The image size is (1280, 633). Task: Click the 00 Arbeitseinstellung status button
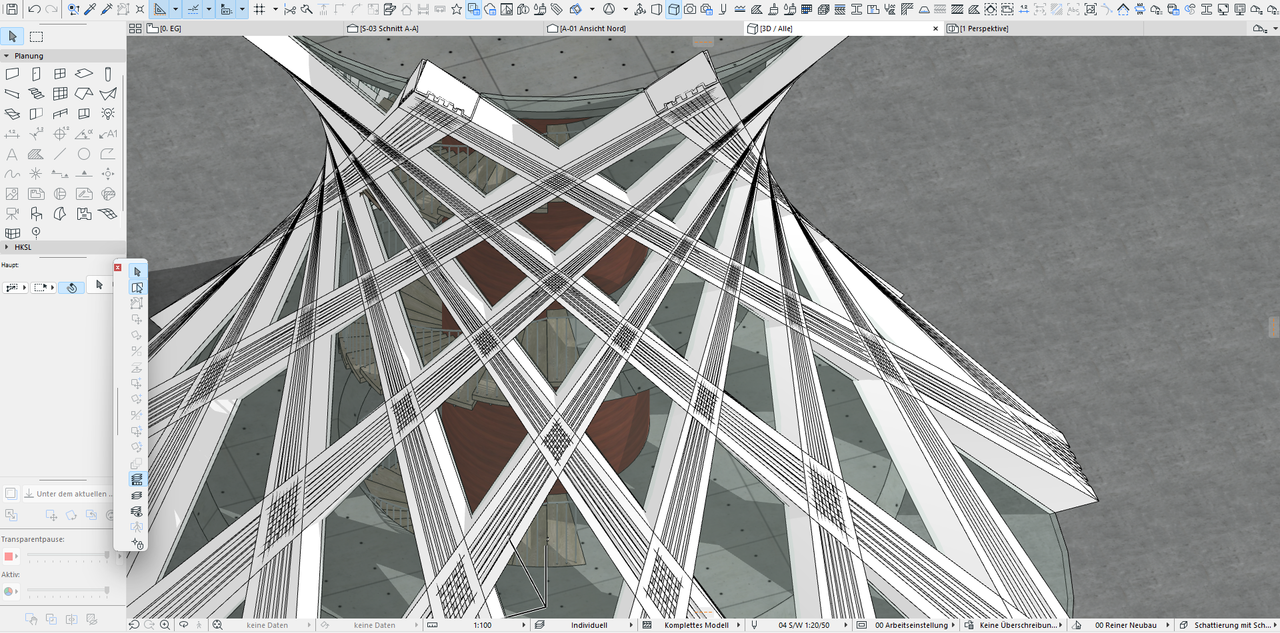(x=904, y=625)
